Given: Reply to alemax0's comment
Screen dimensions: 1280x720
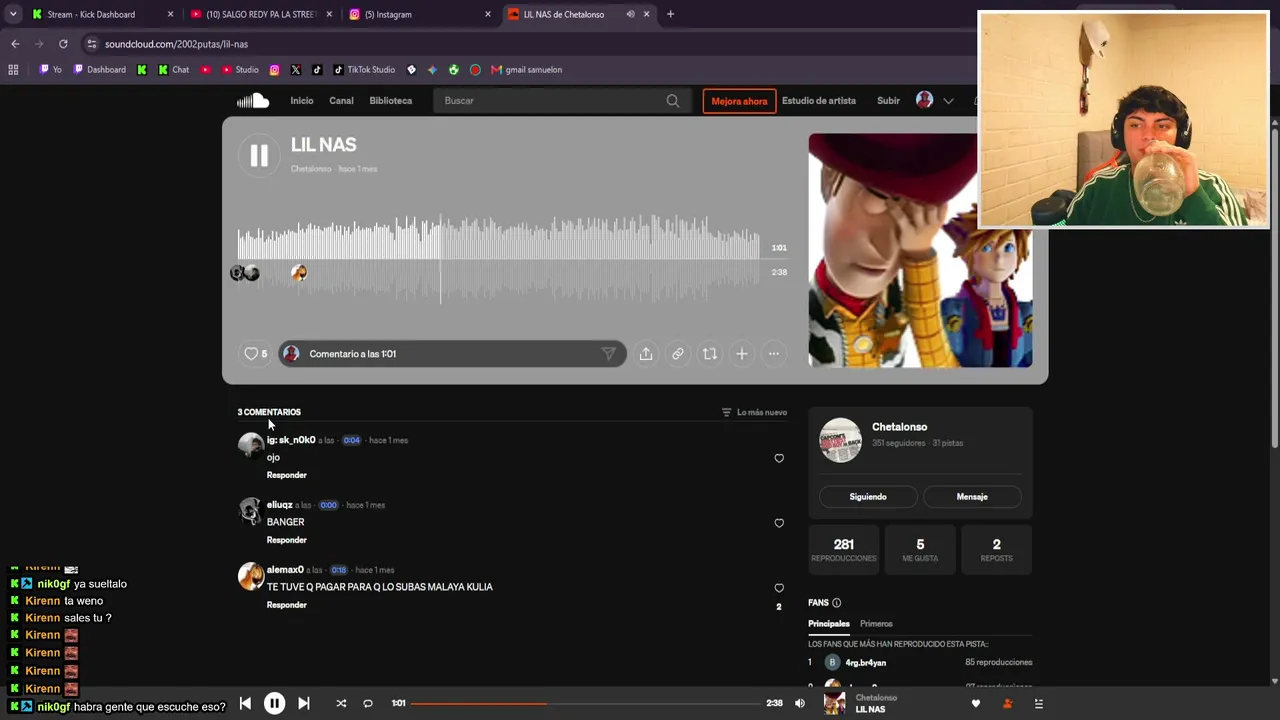Looking at the screenshot, I should [287, 605].
